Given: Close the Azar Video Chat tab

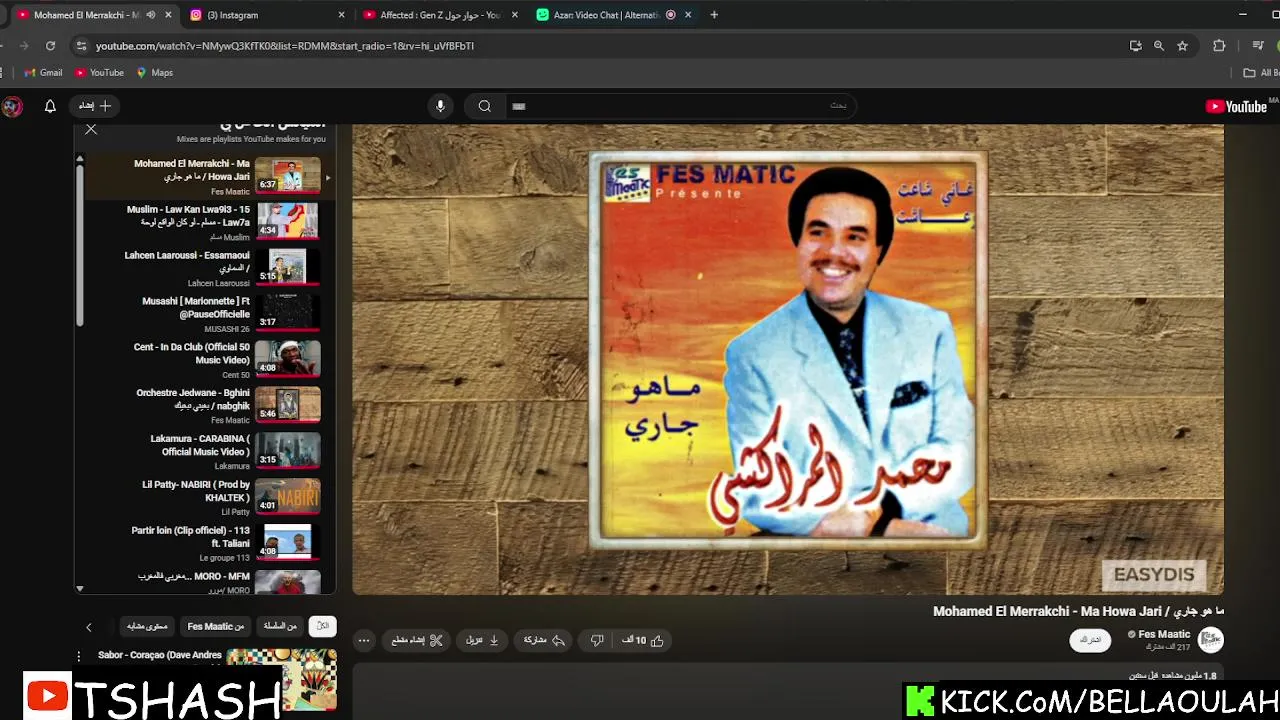Looking at the screenshot, I should point(688,15).
